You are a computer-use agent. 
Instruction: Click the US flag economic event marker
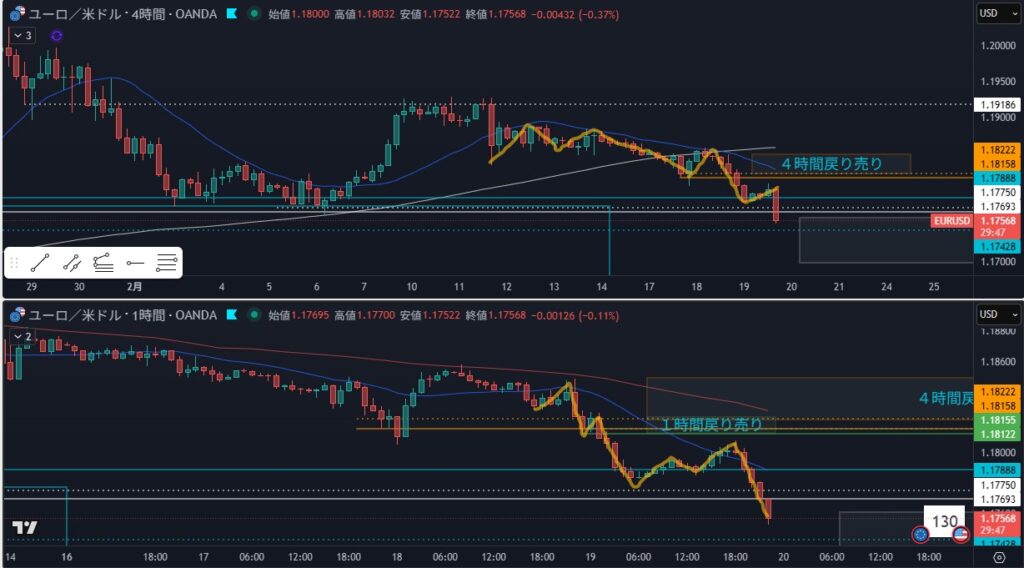[x=960, y=534]
